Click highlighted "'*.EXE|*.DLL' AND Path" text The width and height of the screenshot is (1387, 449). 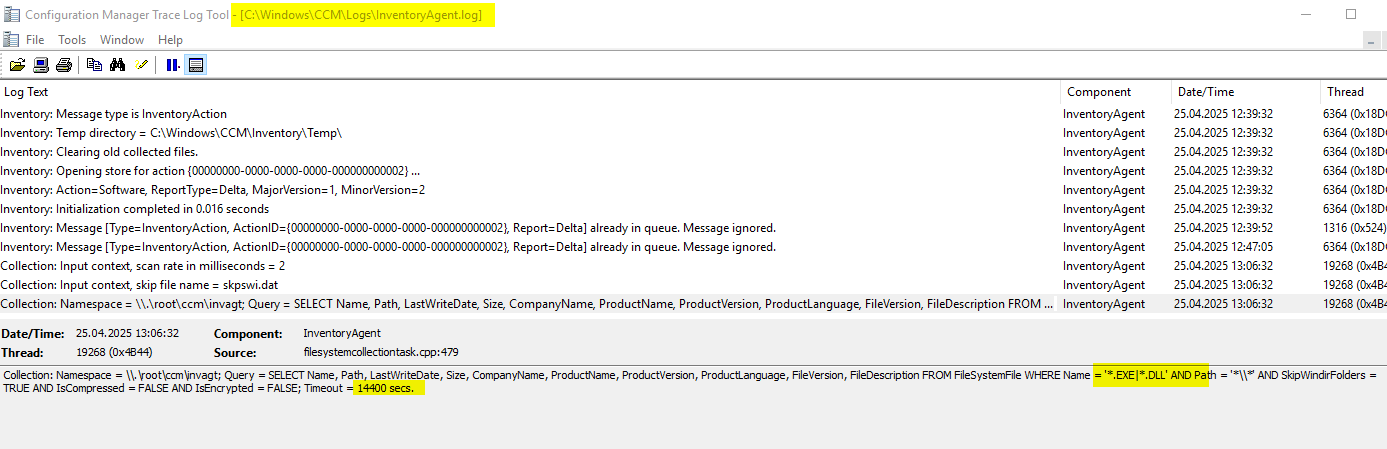click(x=1151, y=375)
